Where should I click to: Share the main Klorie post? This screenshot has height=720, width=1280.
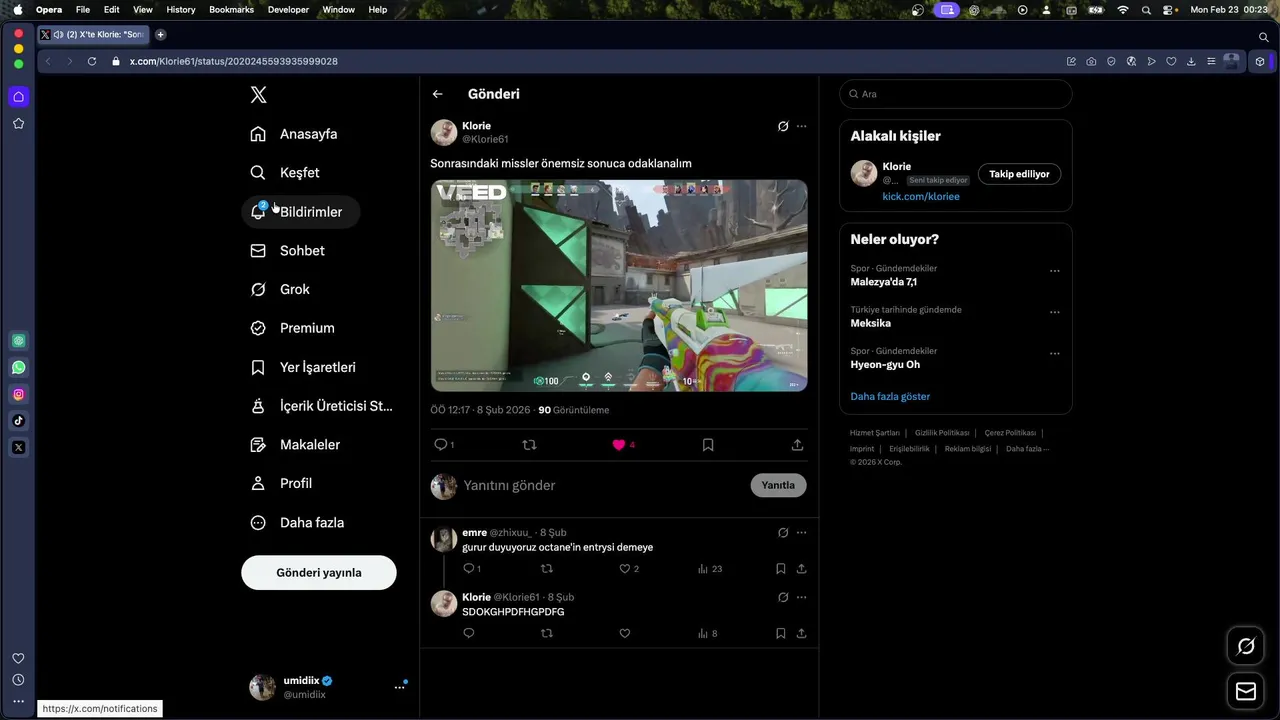(x=797, y=445)
